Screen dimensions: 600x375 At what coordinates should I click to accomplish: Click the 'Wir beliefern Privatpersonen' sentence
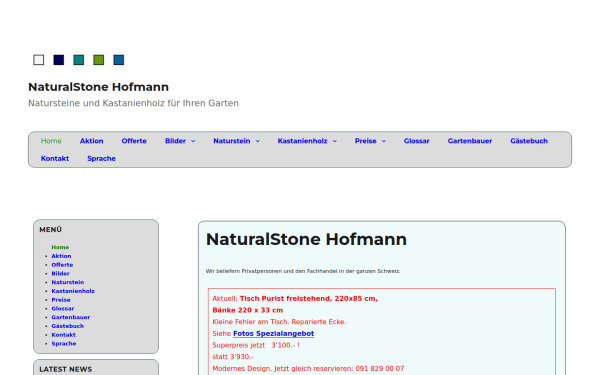point(303,271)
